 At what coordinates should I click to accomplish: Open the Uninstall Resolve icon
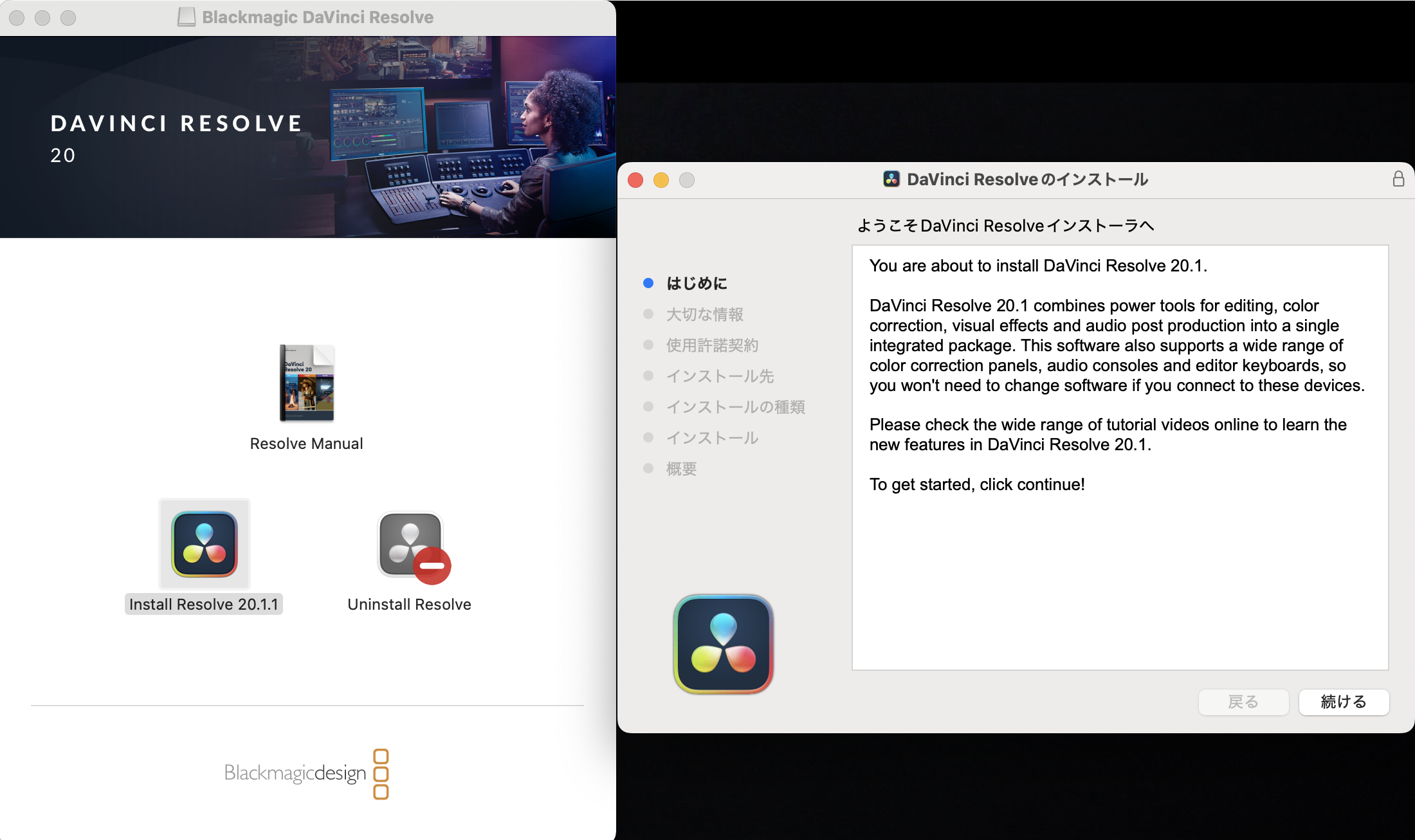coord(414,547)
